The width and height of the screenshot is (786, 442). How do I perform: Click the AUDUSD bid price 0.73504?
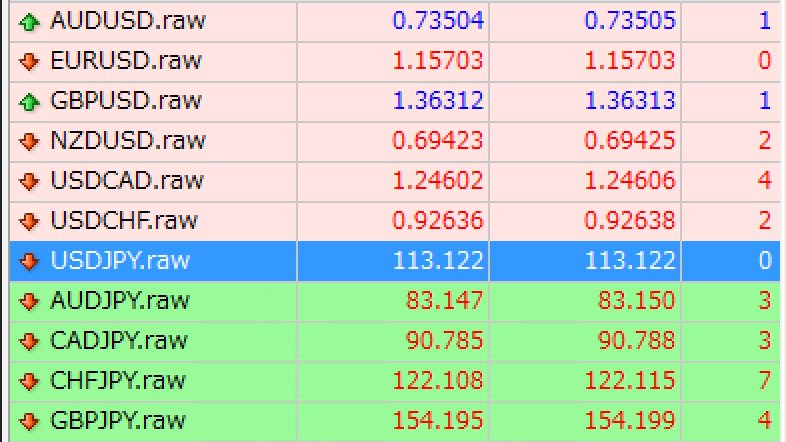point(438,21)
